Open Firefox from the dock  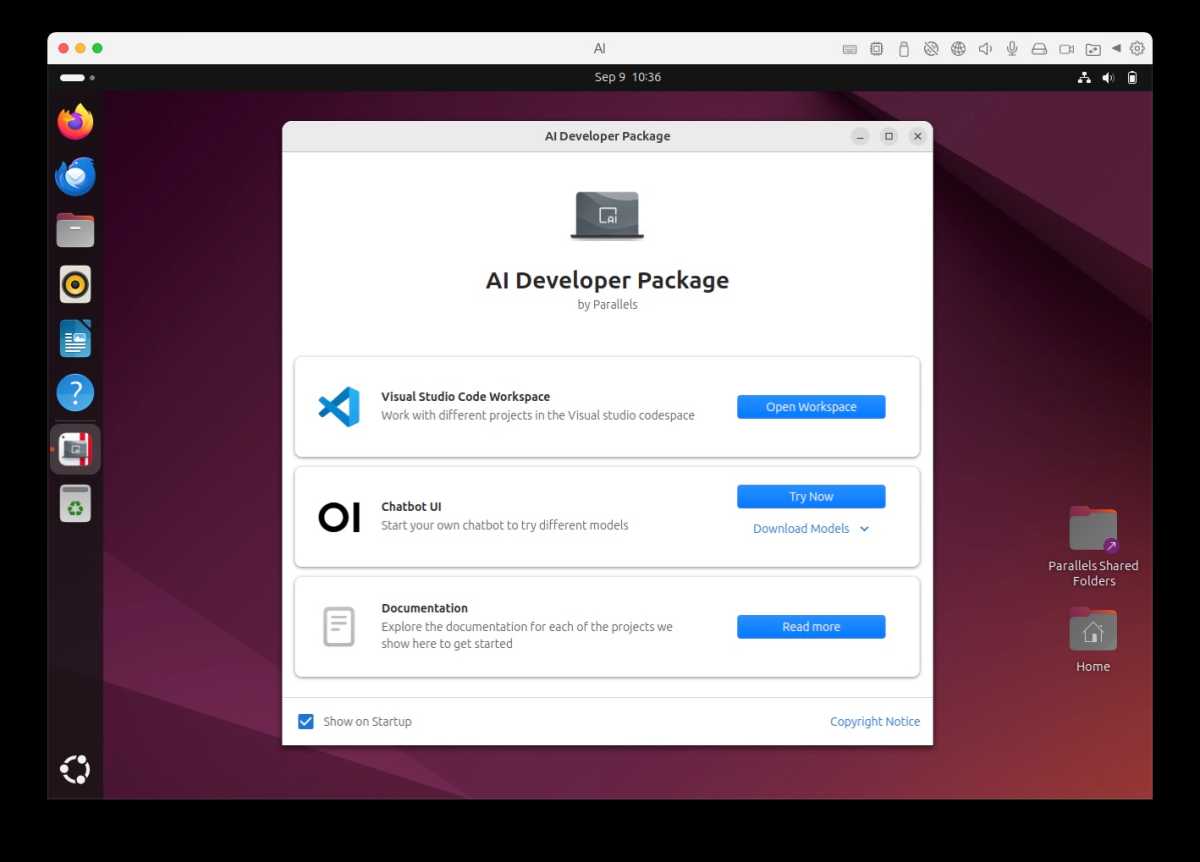tap(75, 122)
